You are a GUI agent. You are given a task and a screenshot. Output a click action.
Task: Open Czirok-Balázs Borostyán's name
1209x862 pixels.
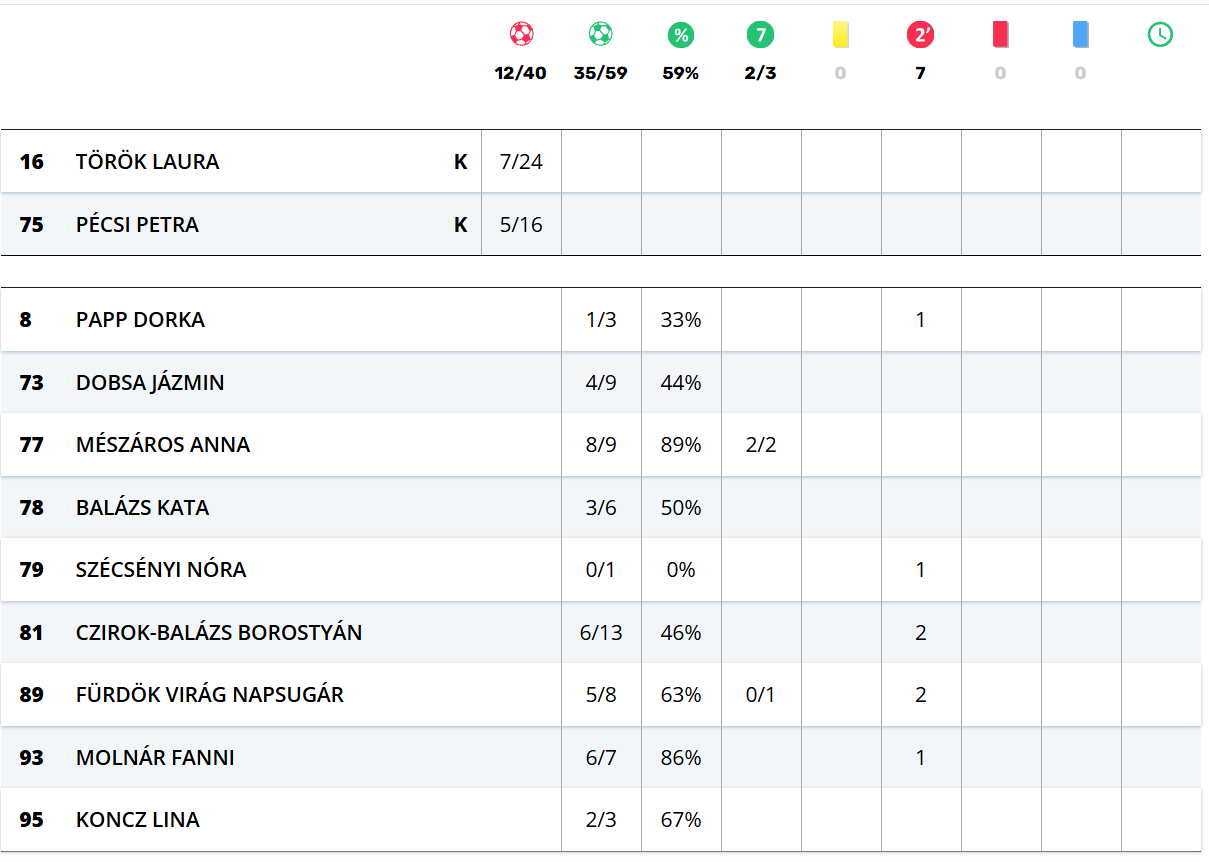coord(219,633)
